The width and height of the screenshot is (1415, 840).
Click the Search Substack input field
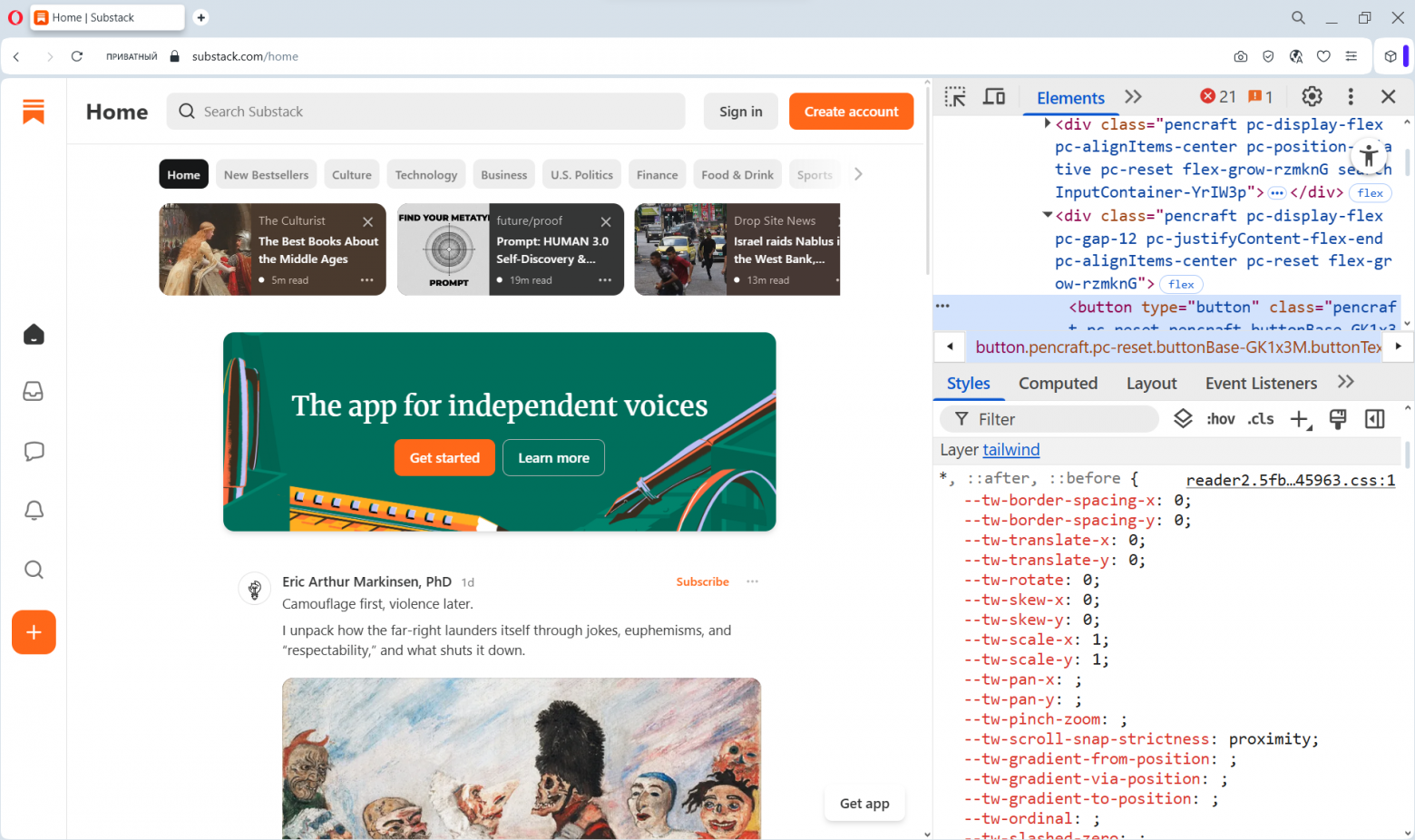[x=426, y=111]
